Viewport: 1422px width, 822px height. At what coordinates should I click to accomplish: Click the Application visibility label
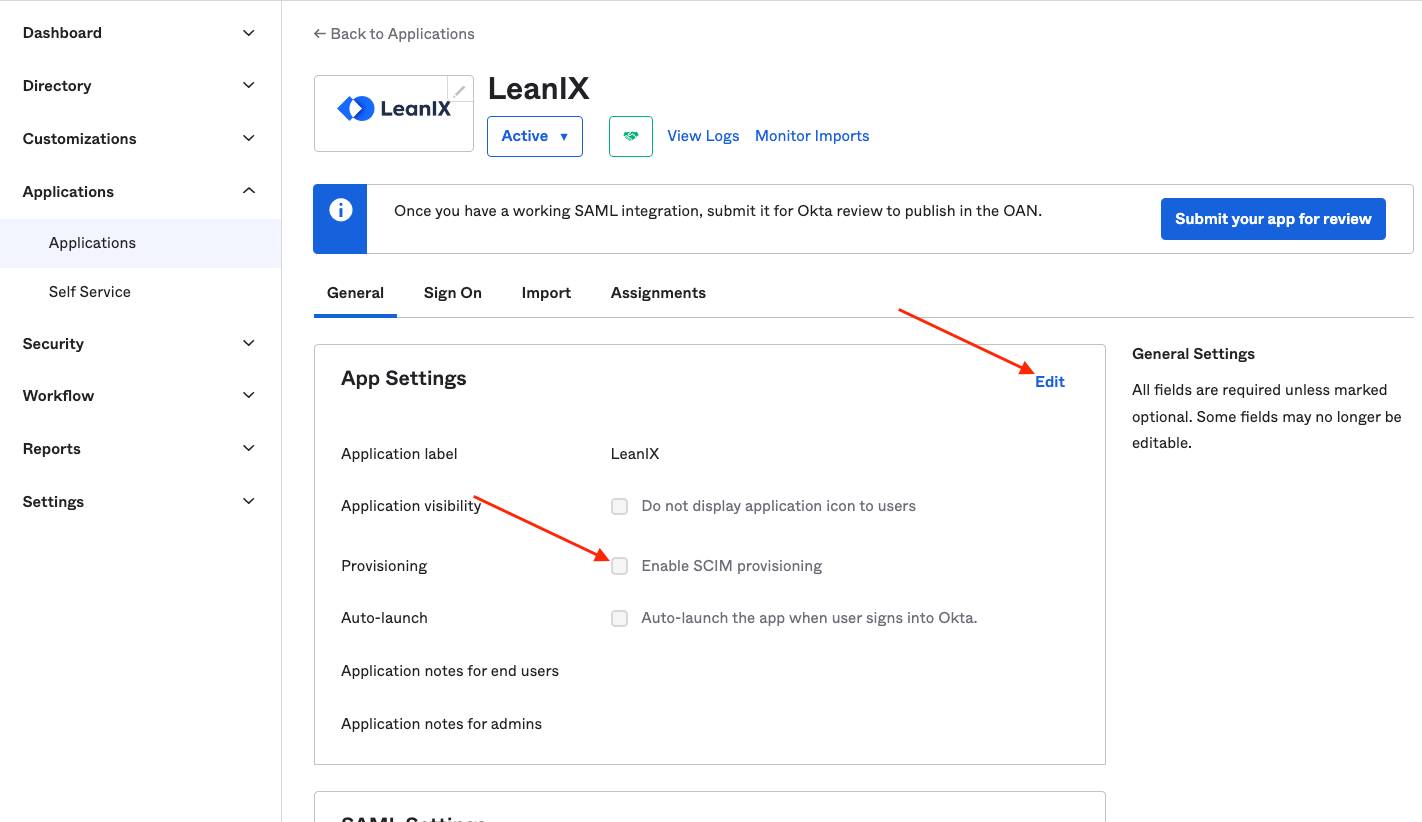[411, 506]
